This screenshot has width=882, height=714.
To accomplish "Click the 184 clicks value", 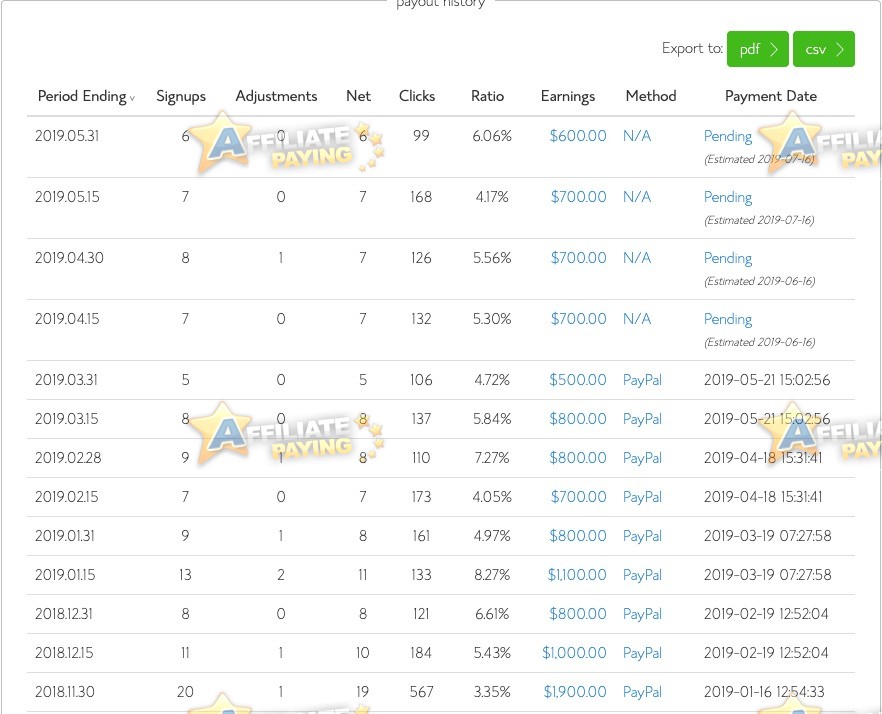I will click(x=421, y=653).
